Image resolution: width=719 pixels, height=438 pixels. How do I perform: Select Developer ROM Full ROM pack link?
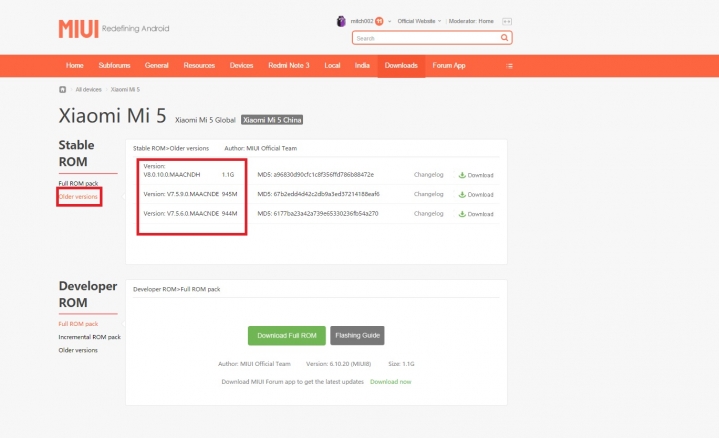tap(78, 324)
